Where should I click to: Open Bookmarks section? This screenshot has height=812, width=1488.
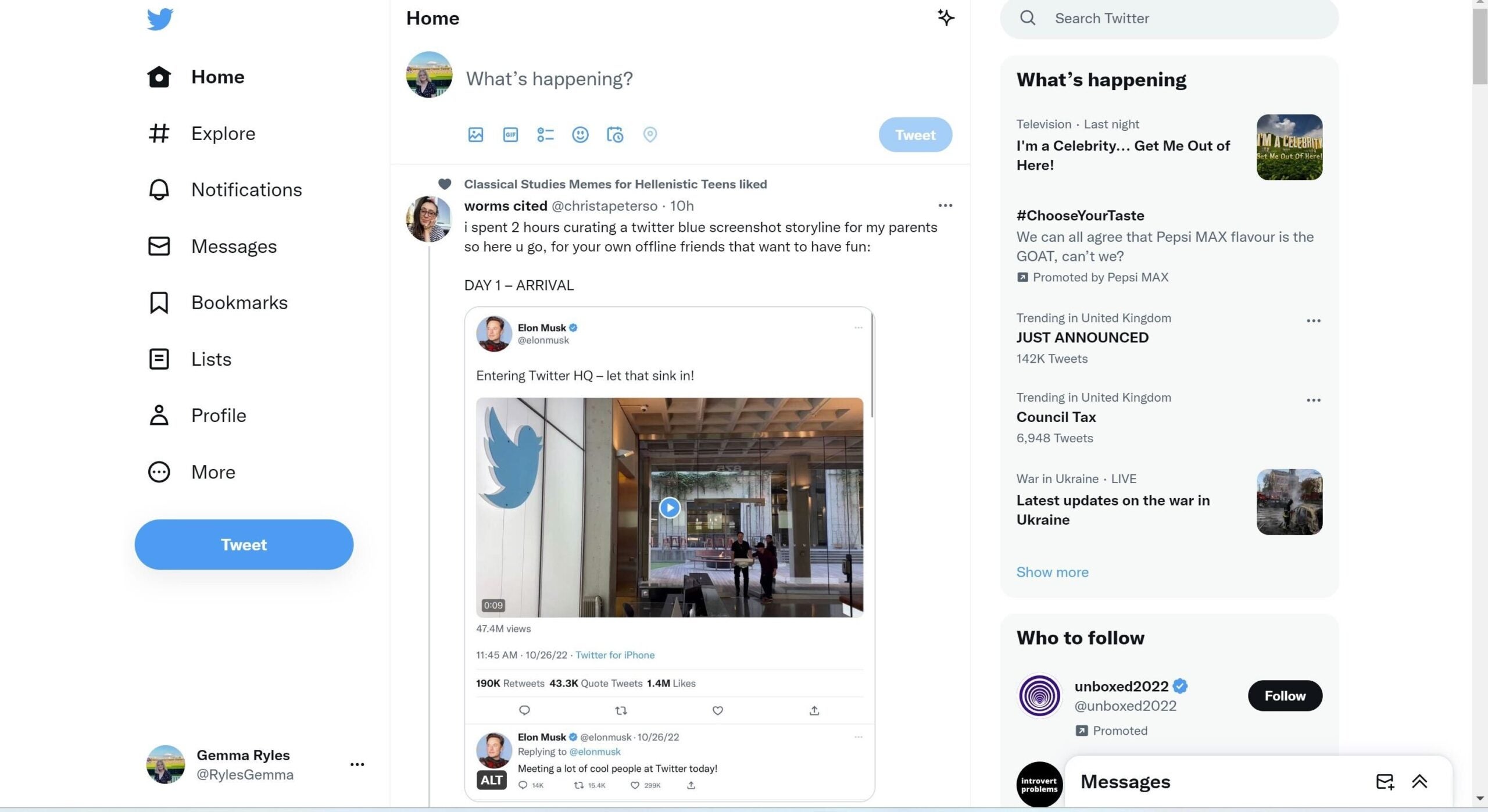click(239, 301)
